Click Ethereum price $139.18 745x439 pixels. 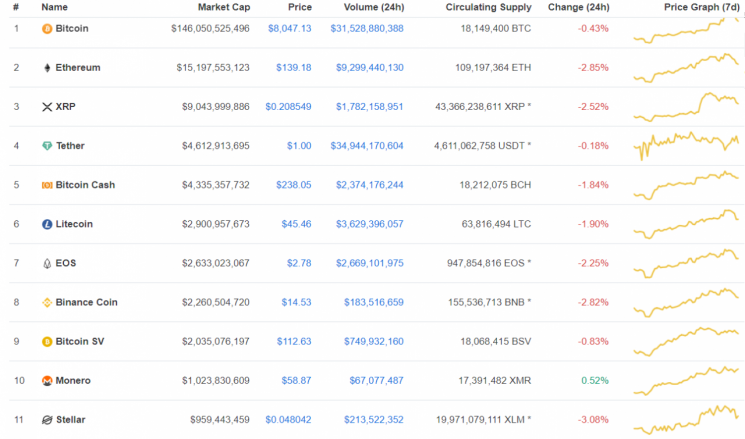coord(294,67)
